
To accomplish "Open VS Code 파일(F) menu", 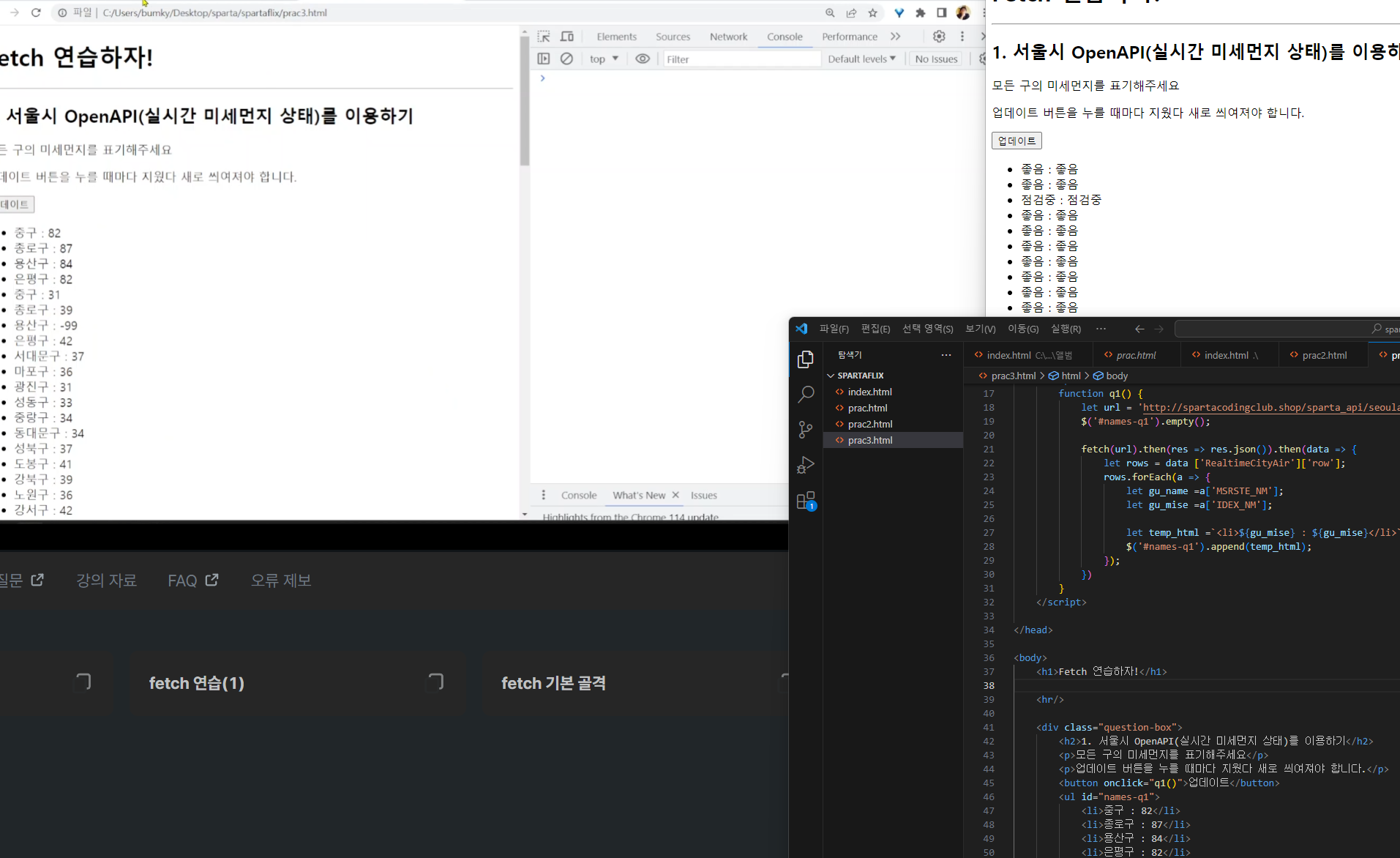I will pos(834,329).
